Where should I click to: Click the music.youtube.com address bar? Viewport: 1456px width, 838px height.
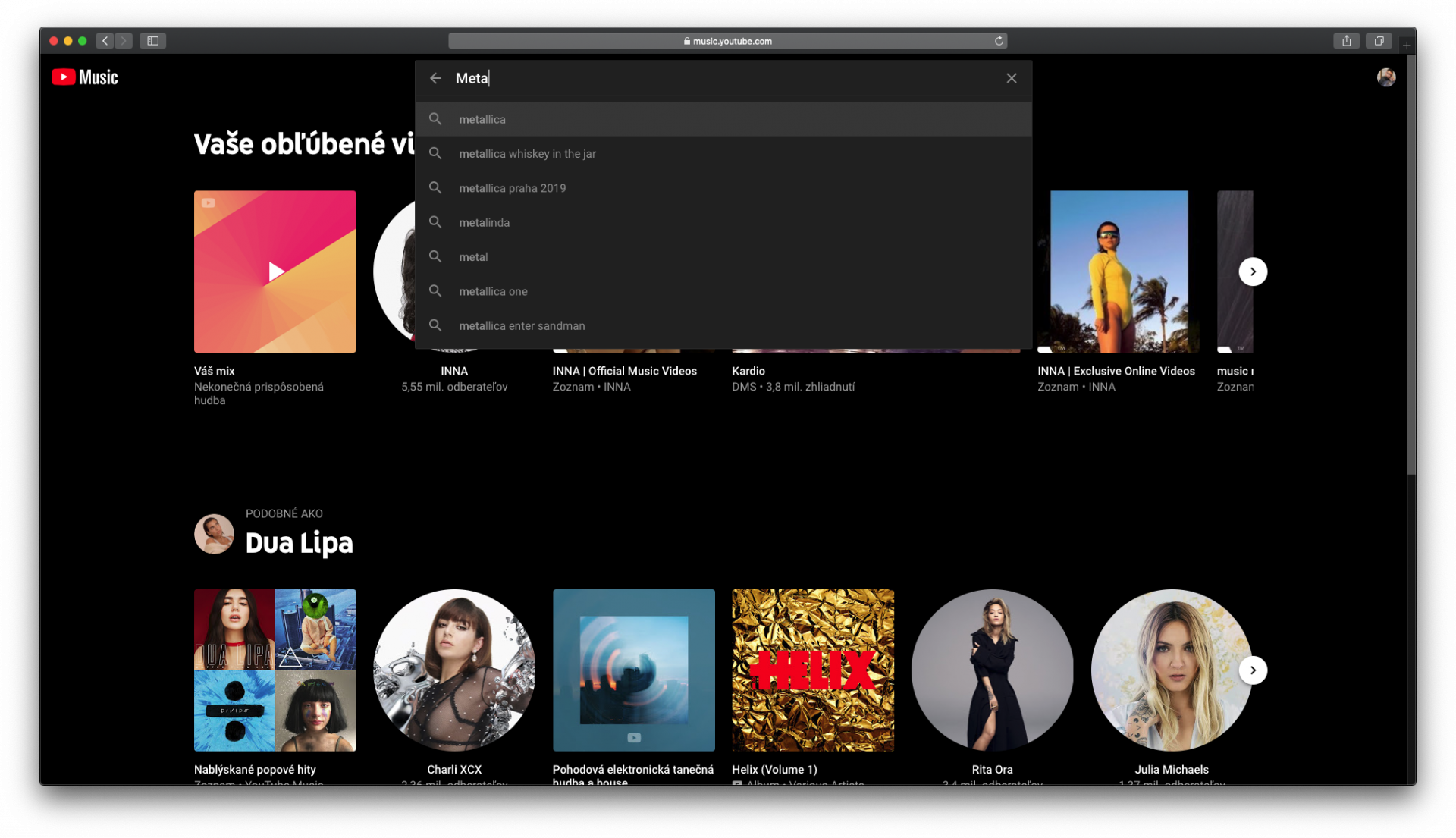point(728,41)
